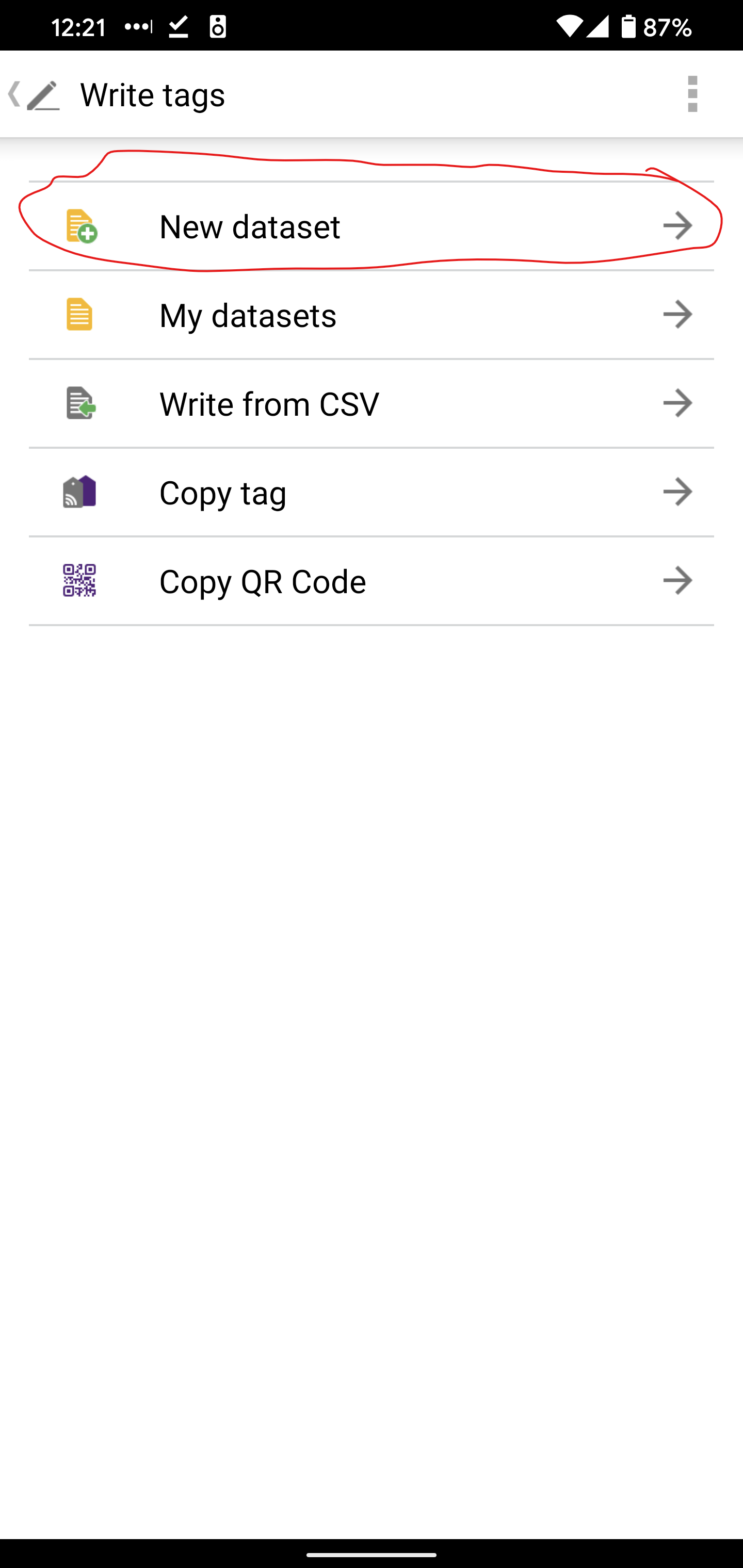Open arrow next to New dataset
This screenshot has height=1568, width=743.
pos(677,226)
